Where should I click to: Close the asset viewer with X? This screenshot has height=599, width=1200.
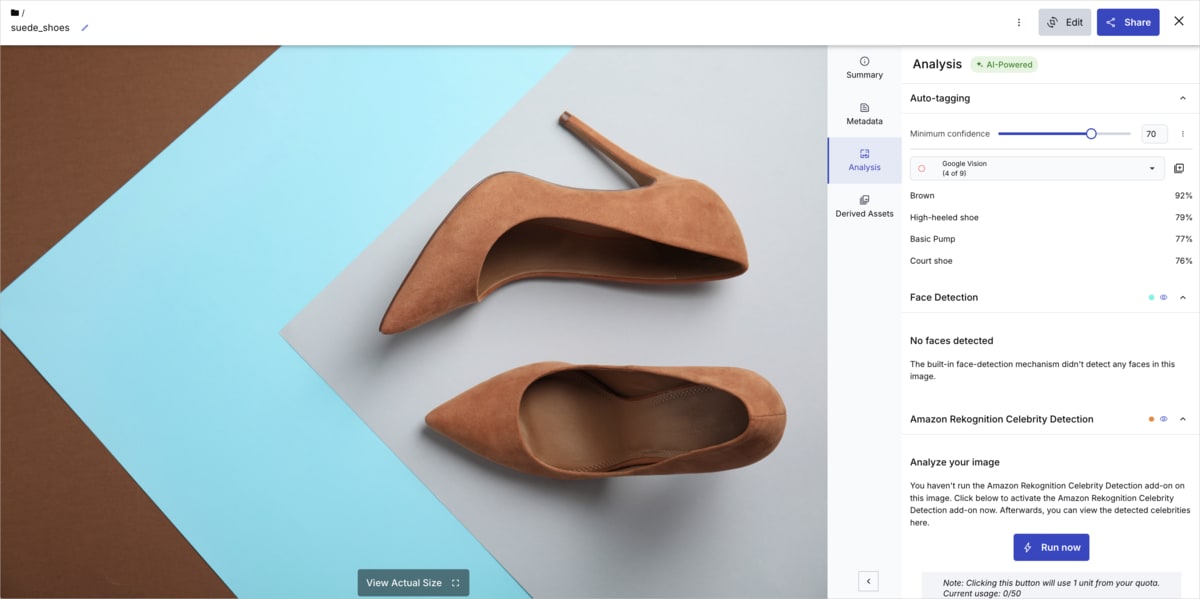[x=1179, y=21]
